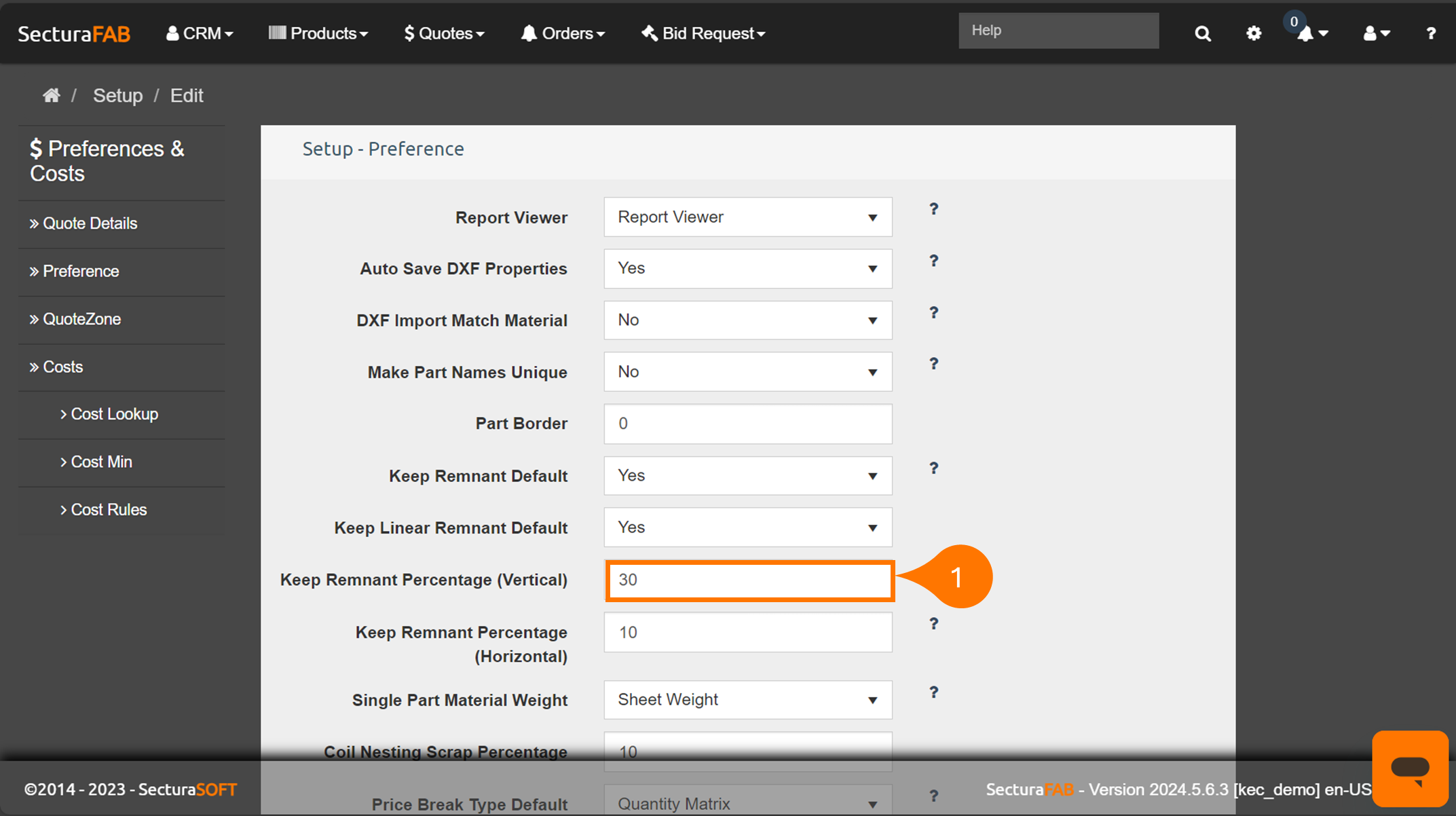Open Quote Details sidebar link
This screenshot has height=816, width=1456.
pyautogui.click(x=90, y=223)
